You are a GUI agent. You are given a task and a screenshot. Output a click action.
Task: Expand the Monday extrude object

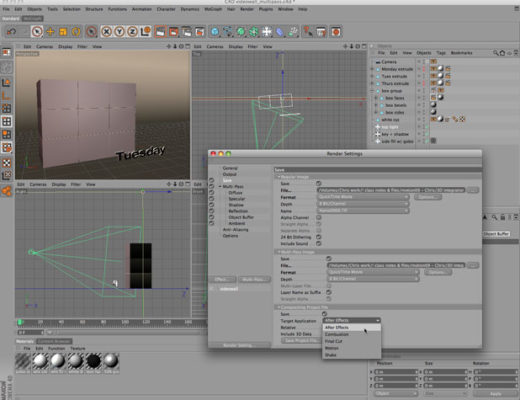coord(372,69)
